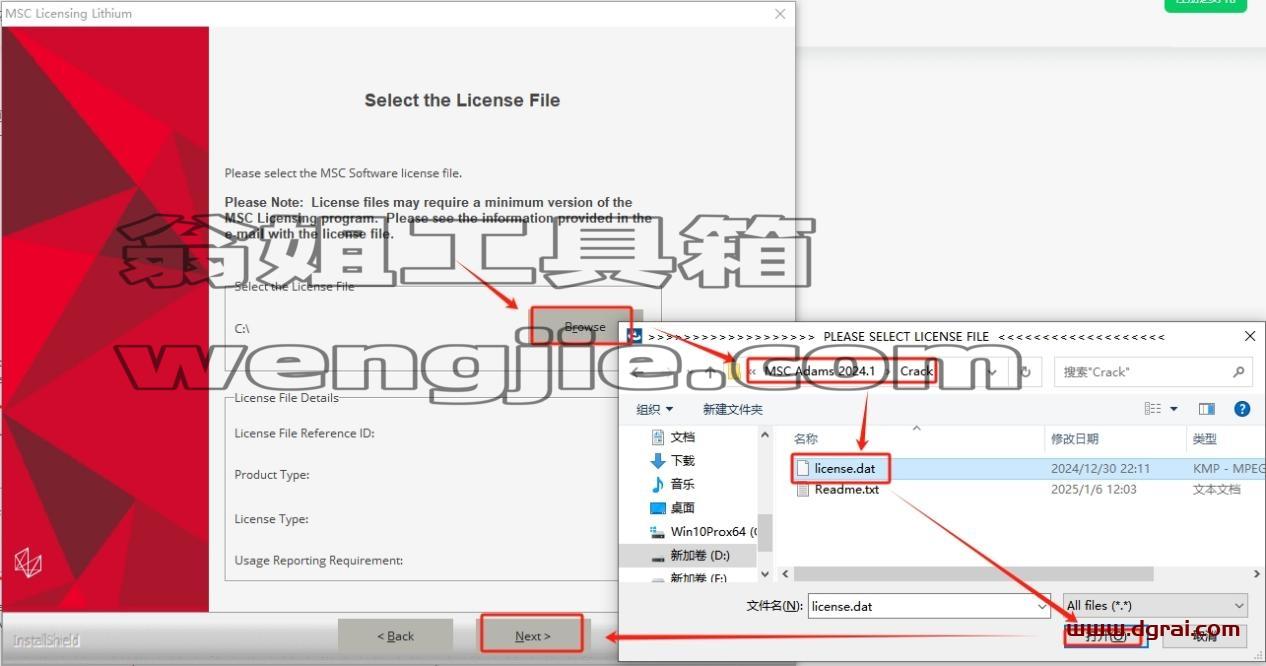
Task: Click the search magnifier icon
Action: [1239, 372]
